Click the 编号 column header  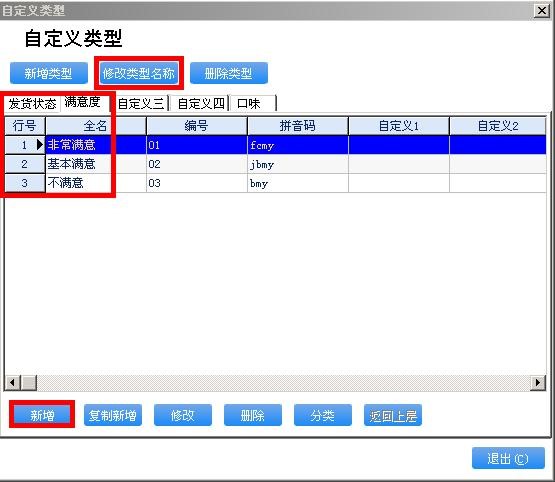pos(197,126)
